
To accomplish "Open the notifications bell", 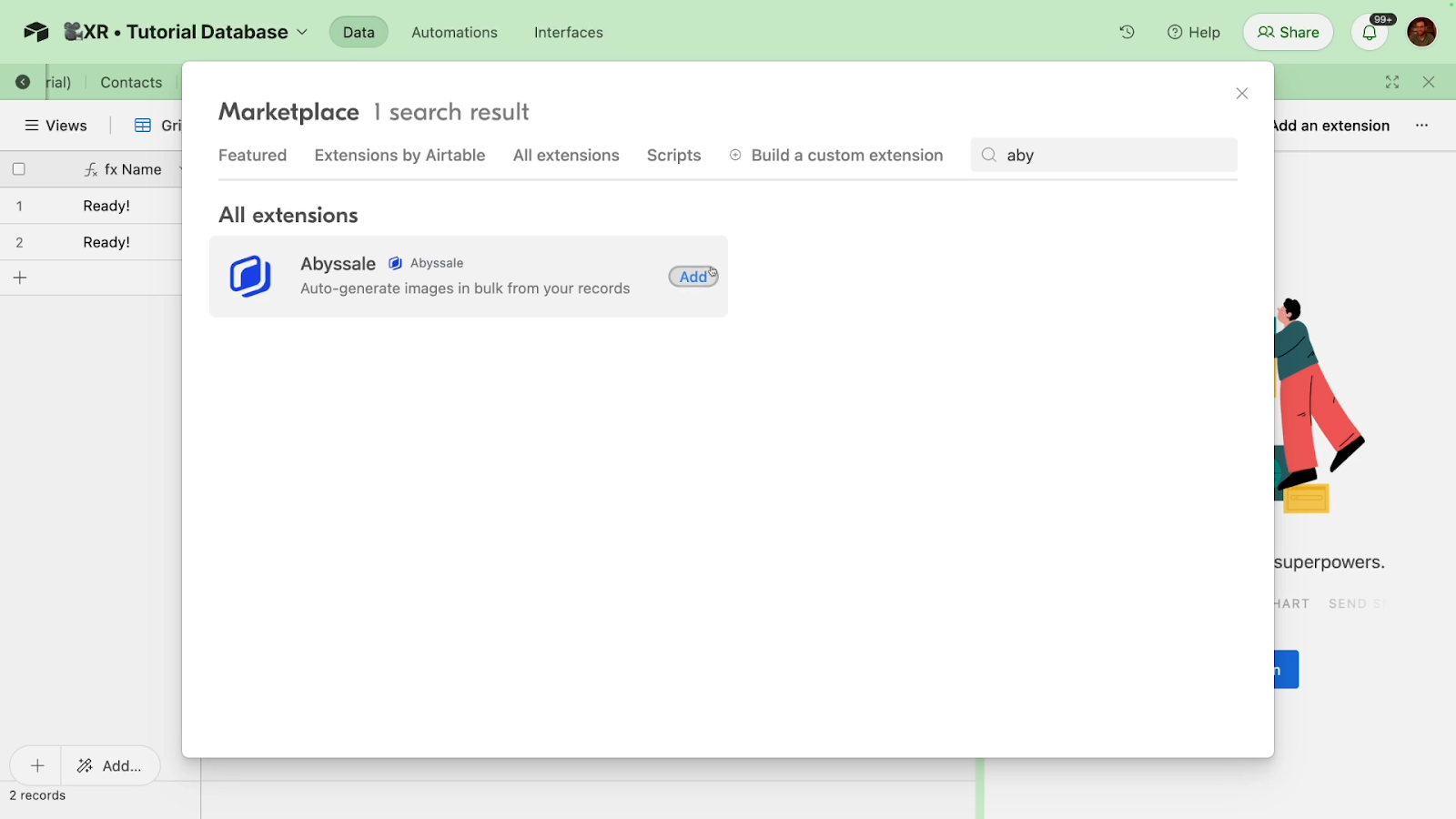I will pos(1370,33).
